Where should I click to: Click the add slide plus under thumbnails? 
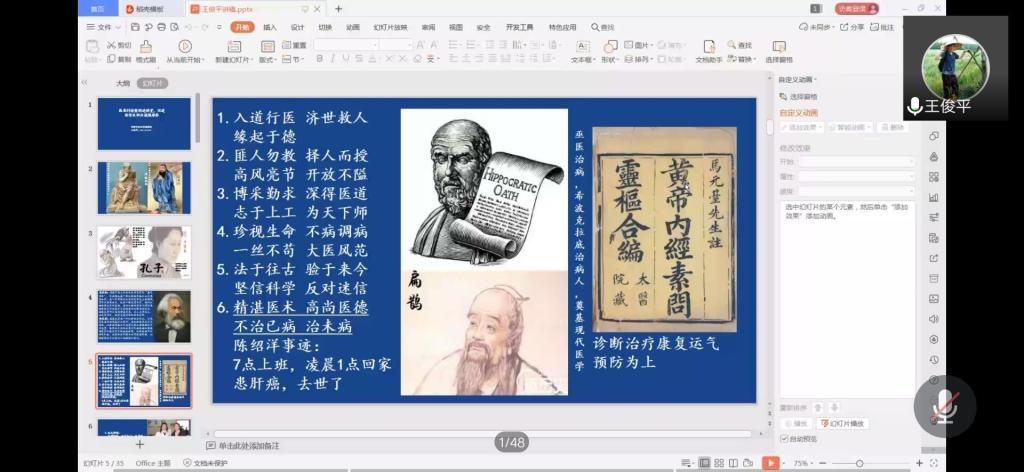coord(139,444)
